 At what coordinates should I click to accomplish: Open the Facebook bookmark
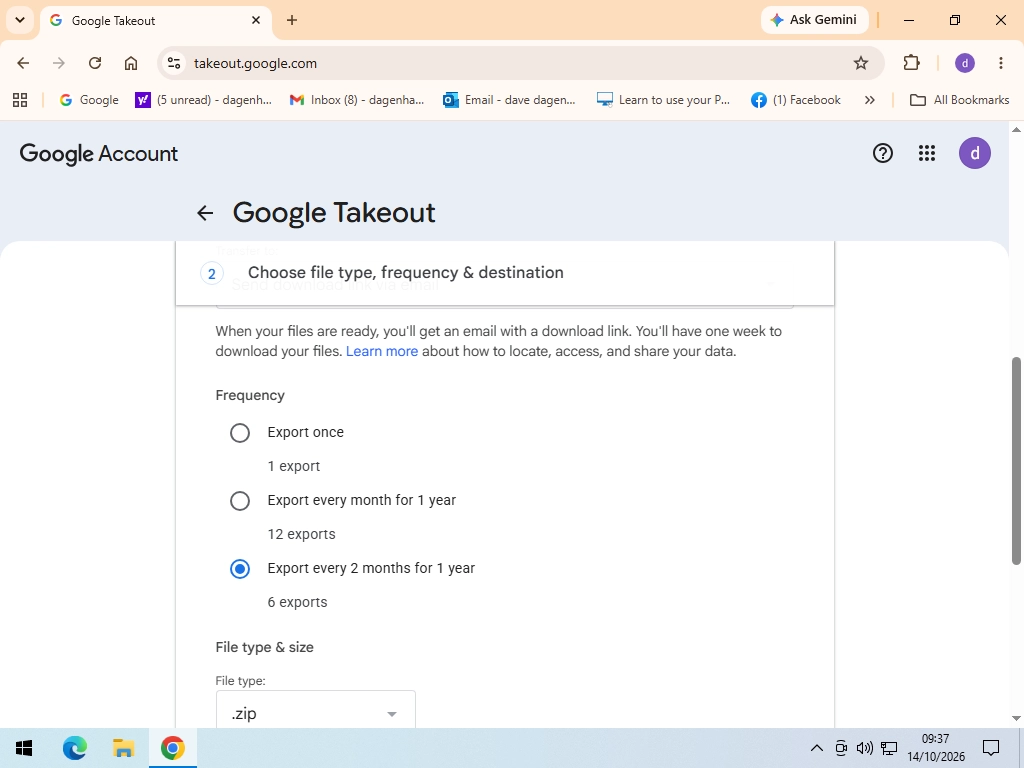(x=795, y=100)
